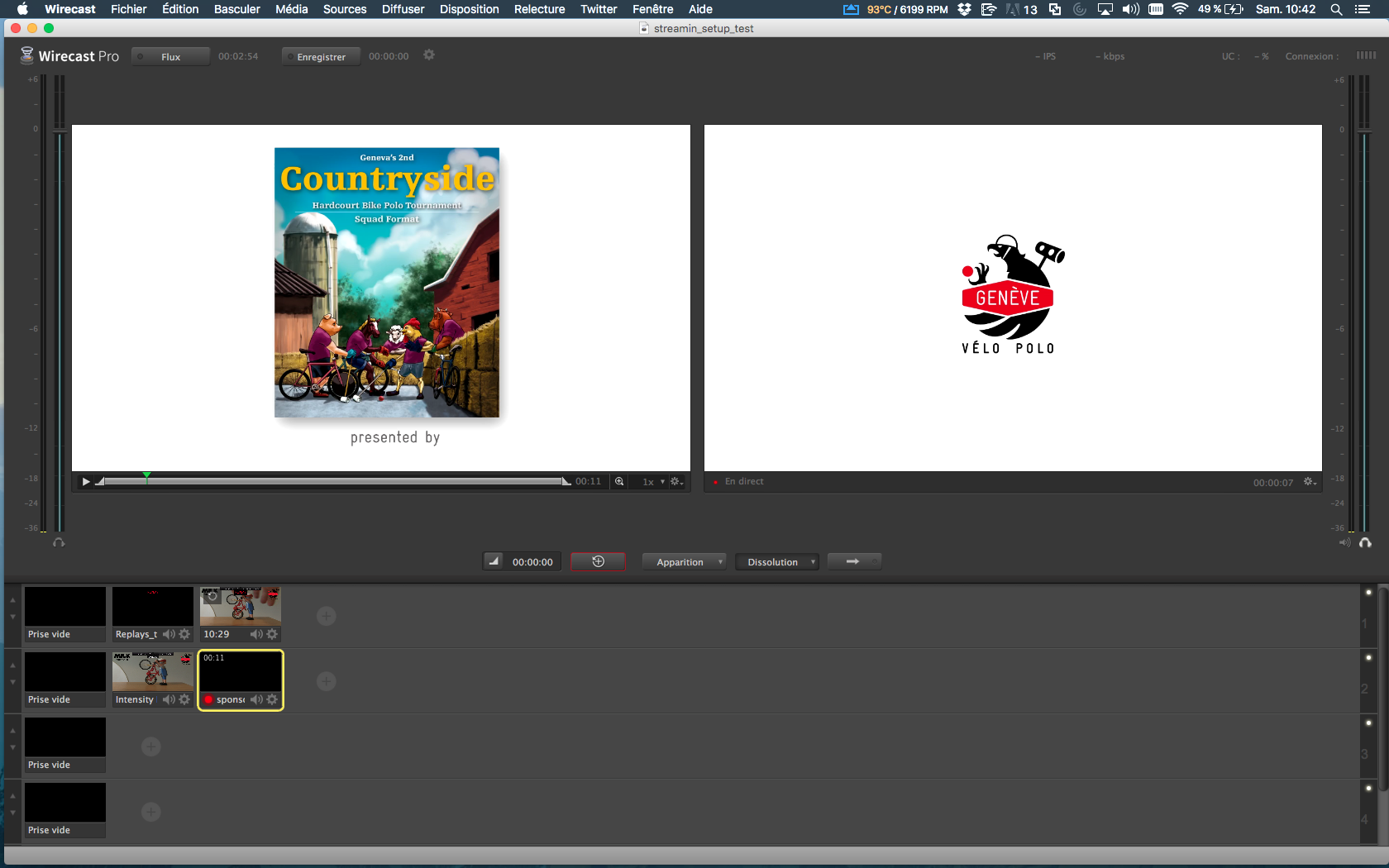Toggle the red-outlined AutoLive clock button
The image size is (1389, 868).
598,562
